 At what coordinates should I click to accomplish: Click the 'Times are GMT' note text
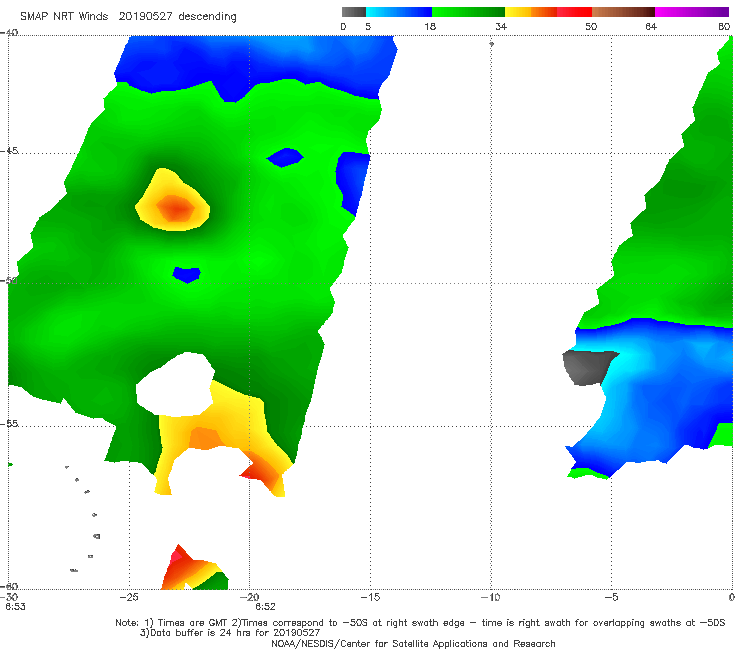click(x=193, y=623)
